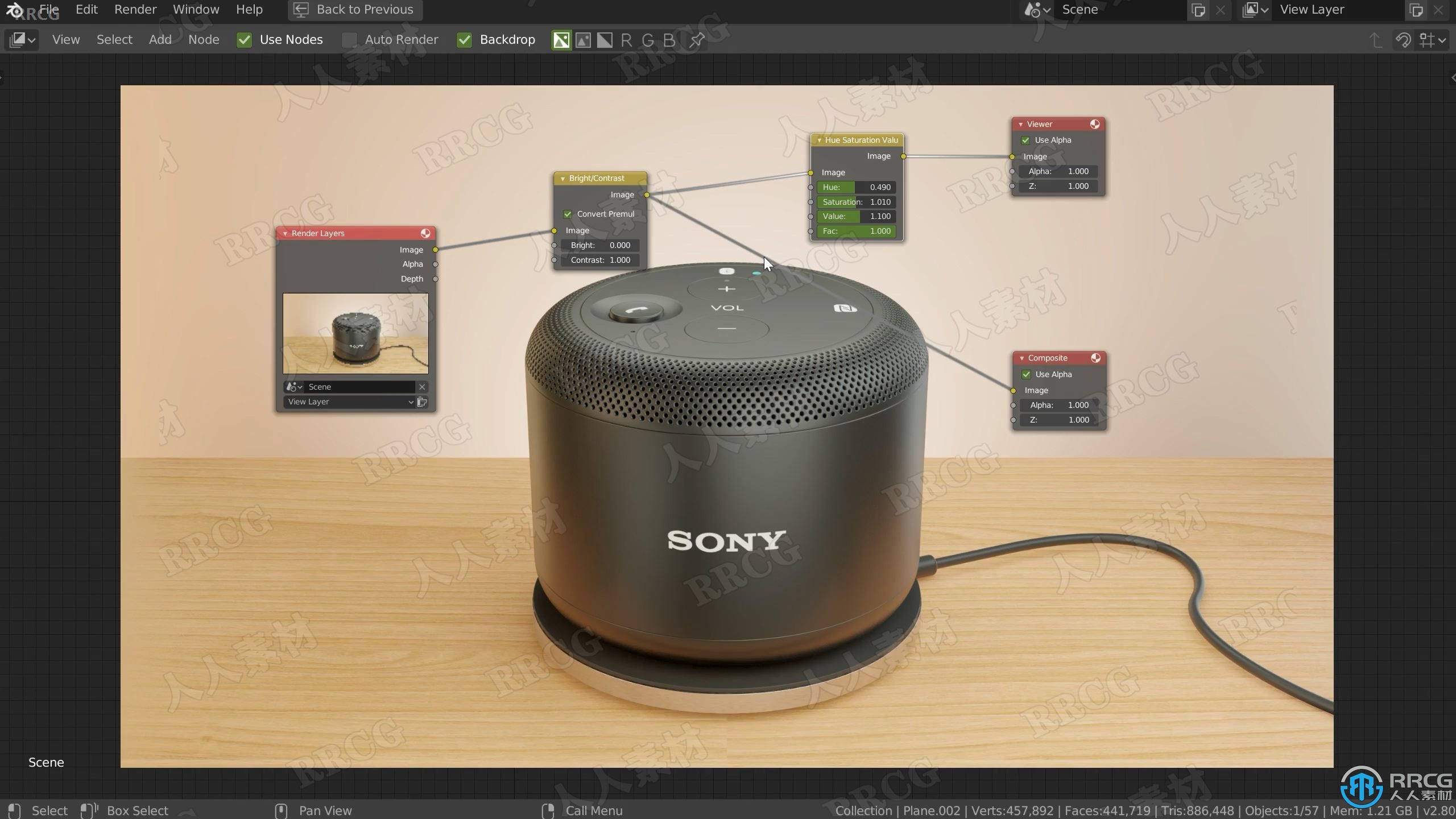
Task: Click the R channel filter icon
Action: pyautogui.click(x=627, y=40)
